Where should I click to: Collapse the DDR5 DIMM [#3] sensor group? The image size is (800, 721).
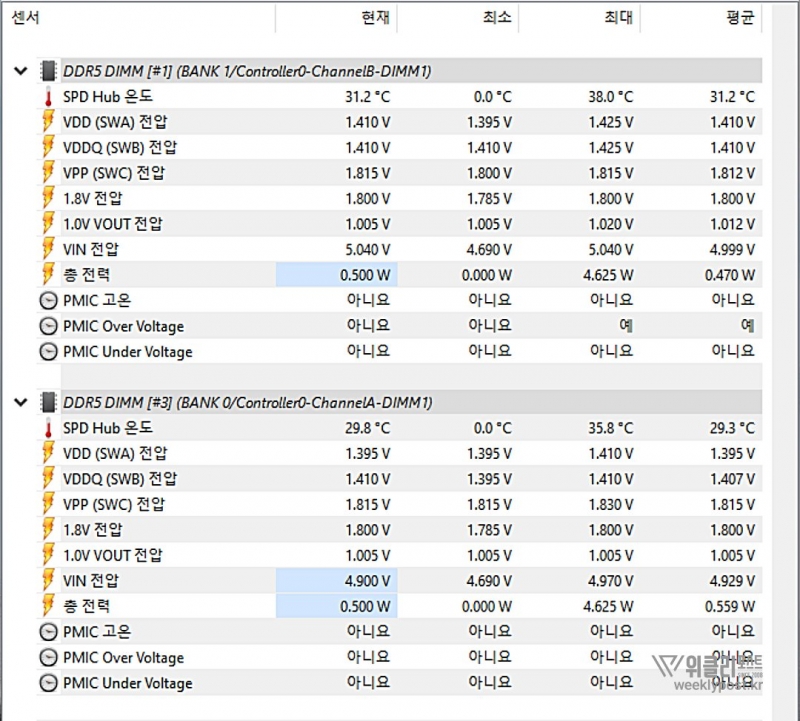click(20, 402)
